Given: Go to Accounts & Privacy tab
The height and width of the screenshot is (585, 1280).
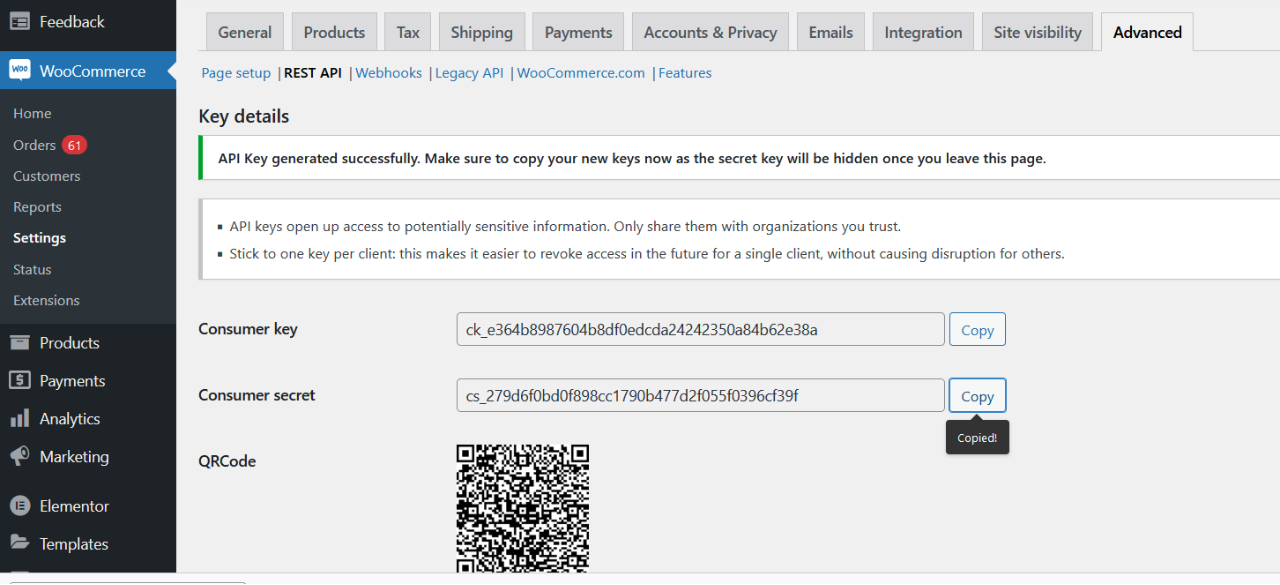Looking at the screenshot, I should pos(710,32).
